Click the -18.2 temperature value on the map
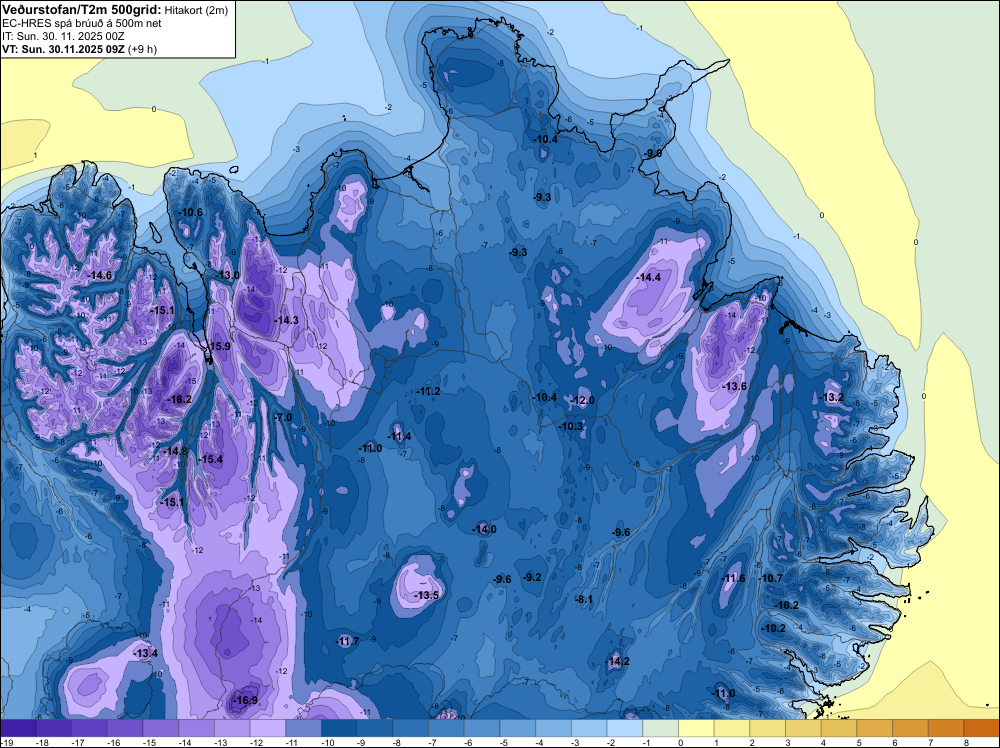 179,399
